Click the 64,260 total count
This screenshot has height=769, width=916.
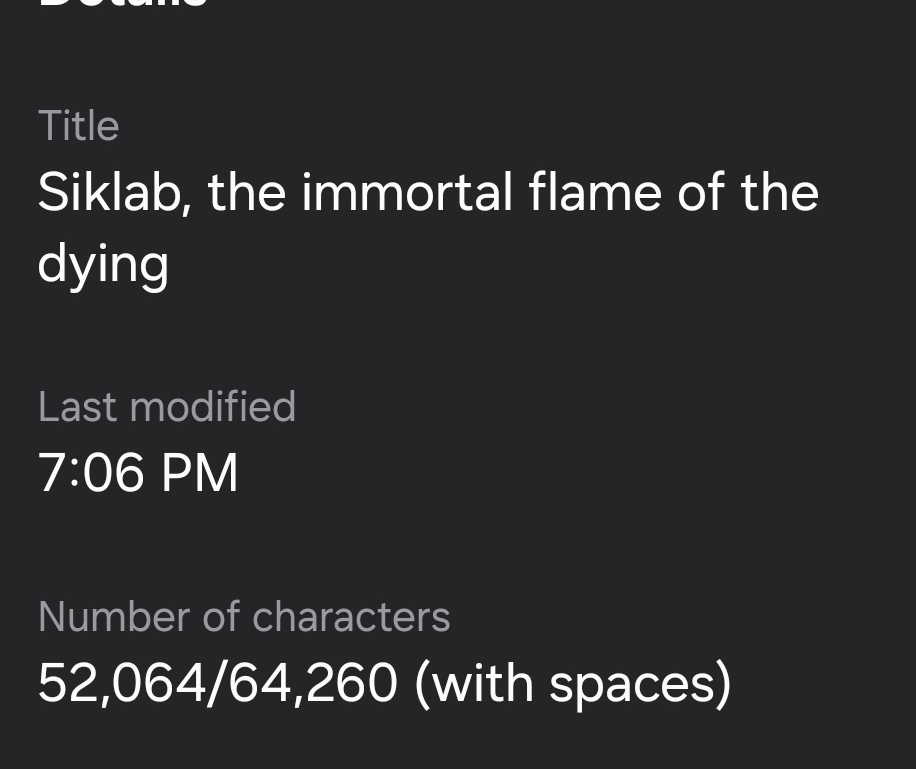314,683
